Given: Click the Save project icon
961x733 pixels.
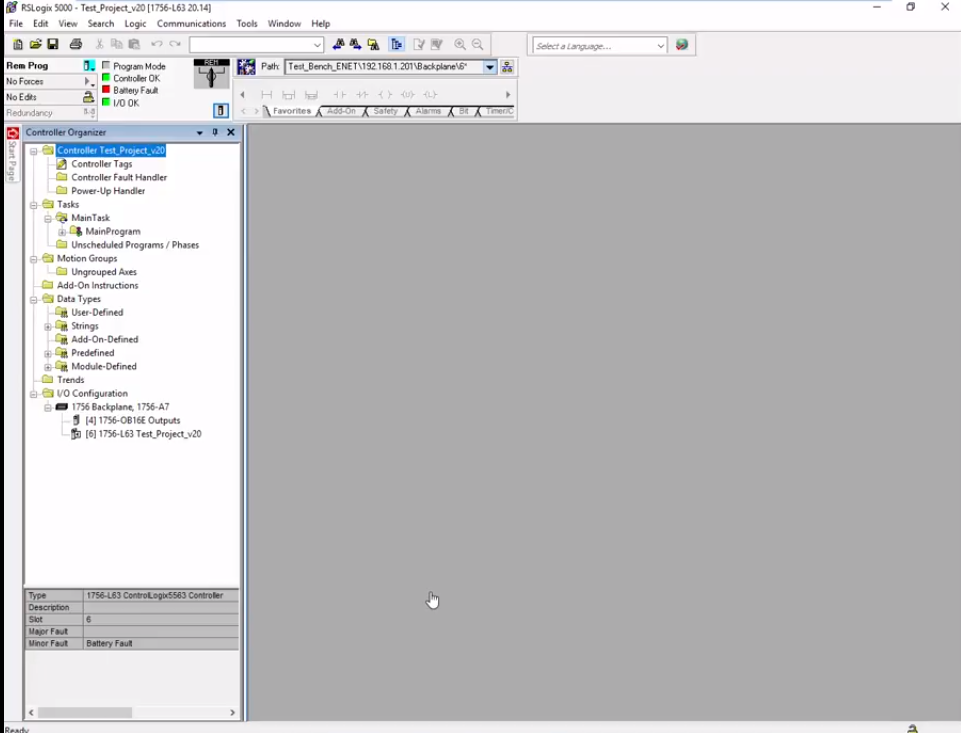Looking at the screenshot, I should (53, 45).
